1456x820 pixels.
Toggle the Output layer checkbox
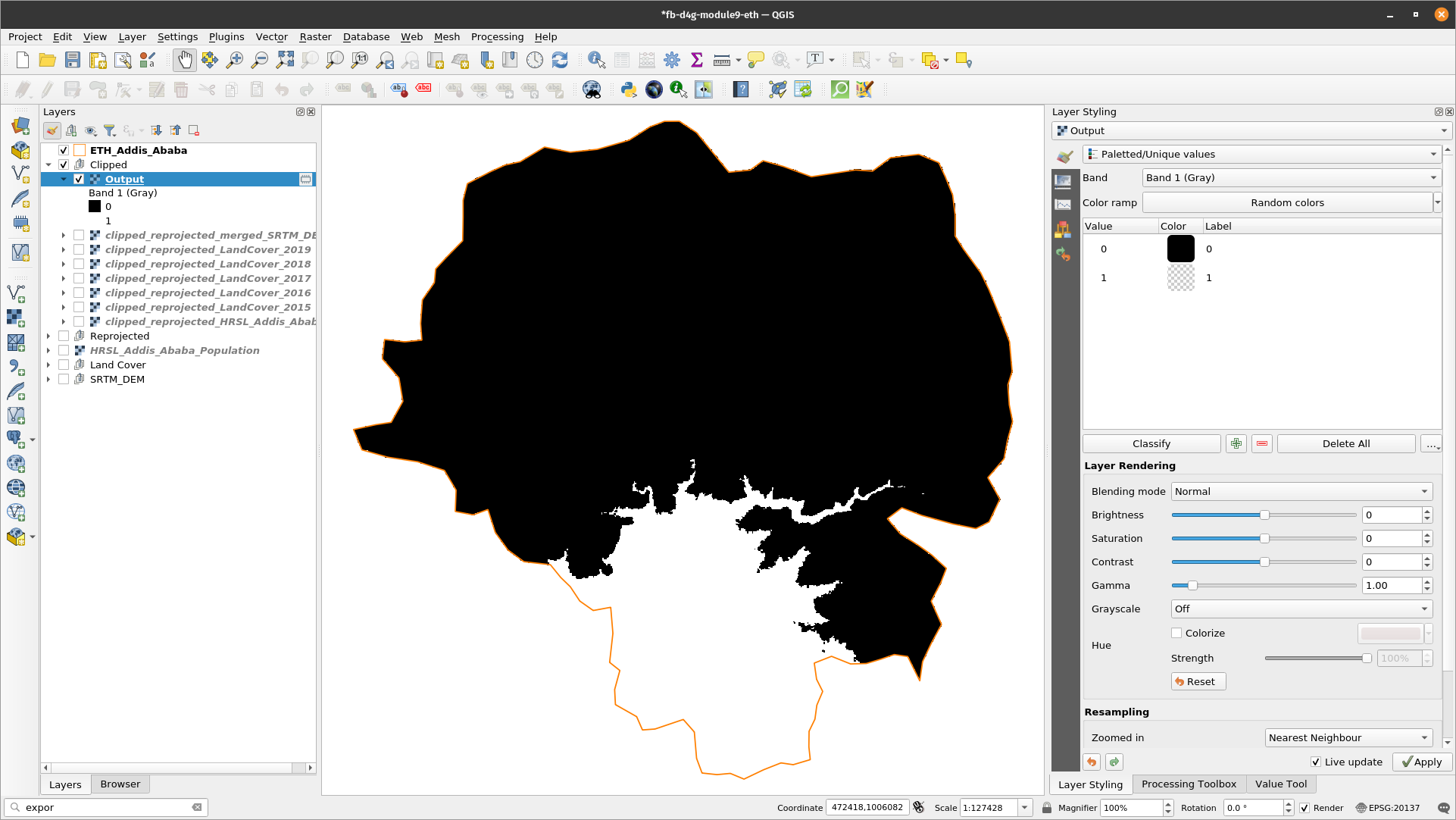[x=79, y=180]
